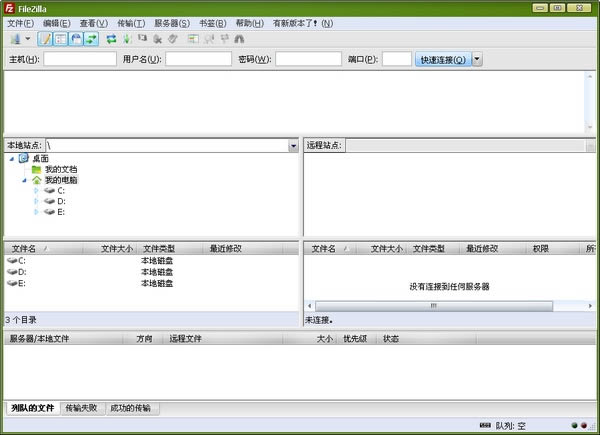
Task: Click the 端口(P) port field
Action: [397, 59]
